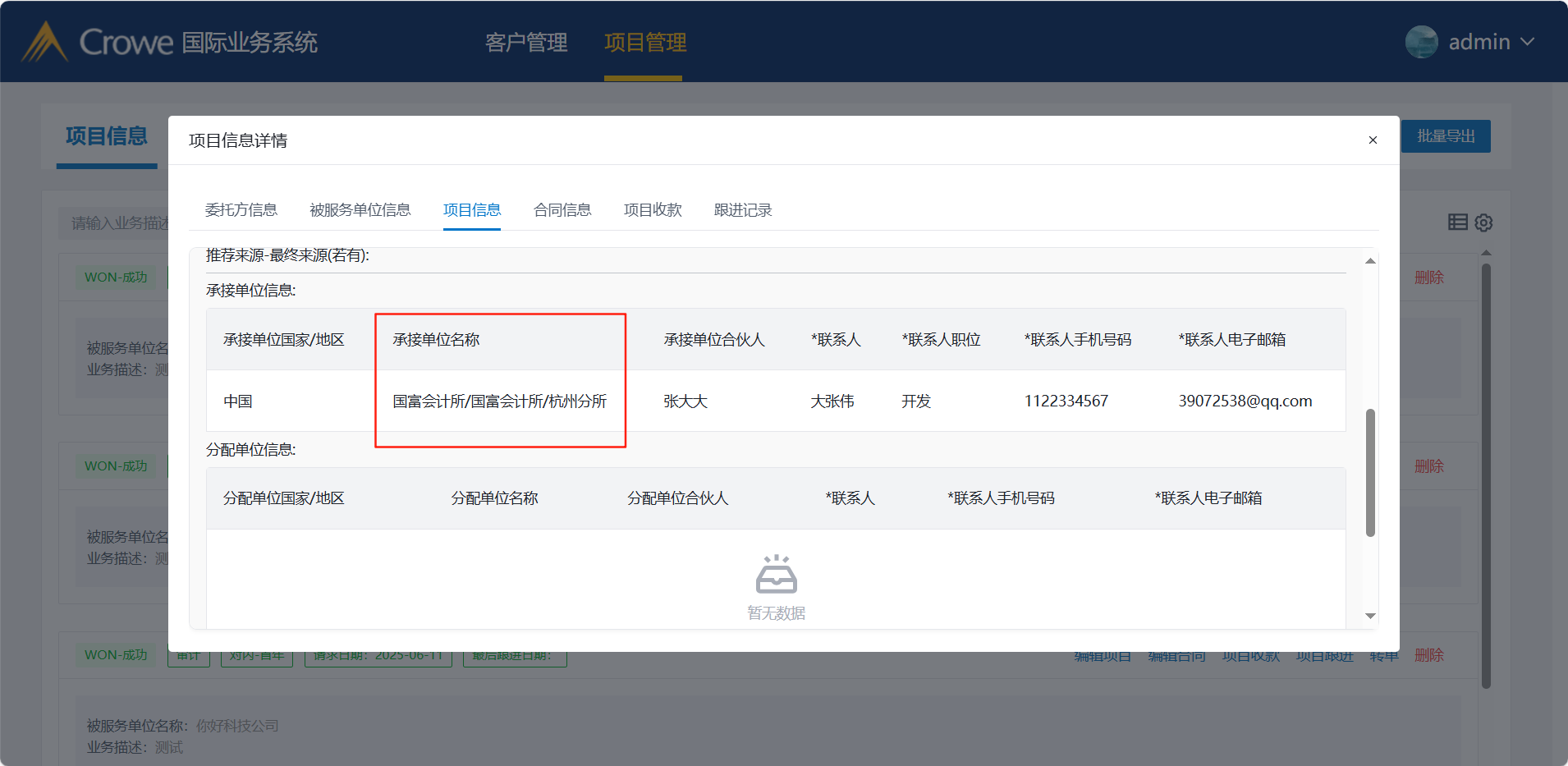Click the empty data inbox icon

click(776, 575)
